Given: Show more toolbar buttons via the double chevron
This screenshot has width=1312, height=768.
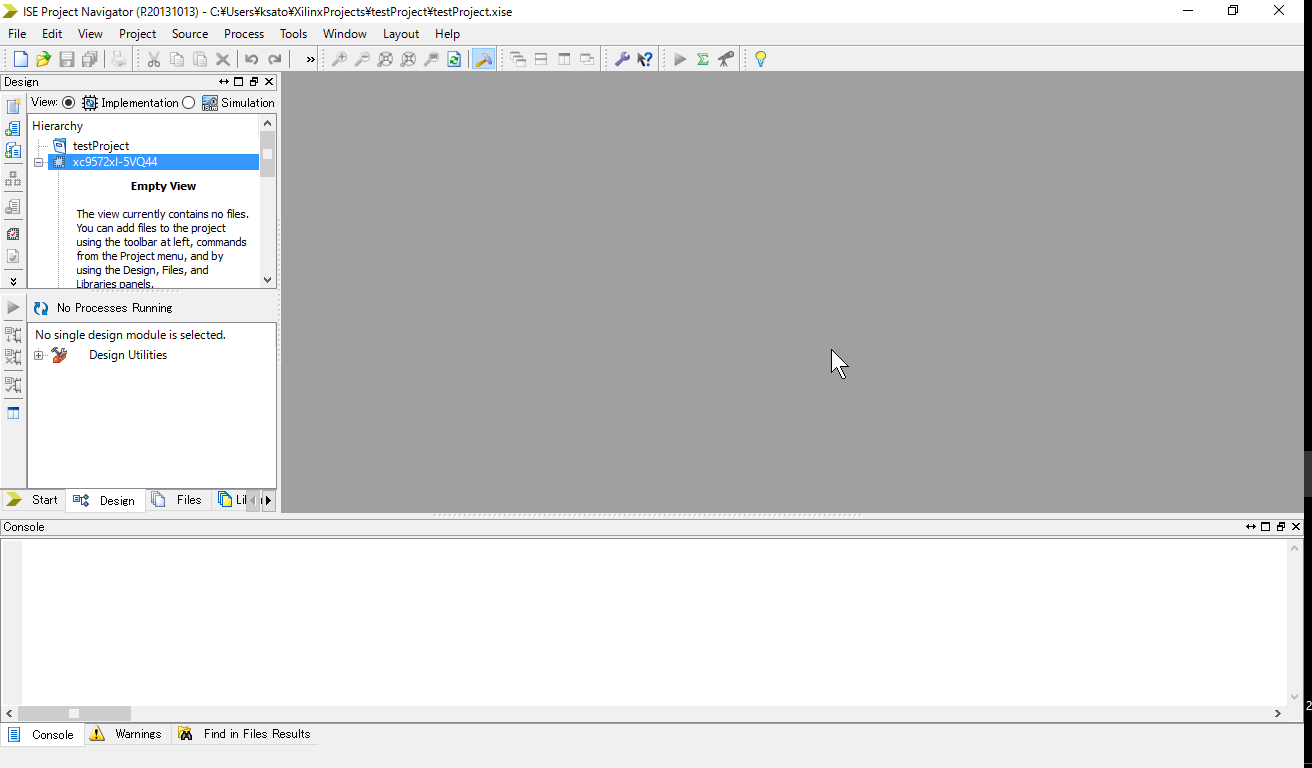Looking at the screenshot, I should tap(310, 60).
